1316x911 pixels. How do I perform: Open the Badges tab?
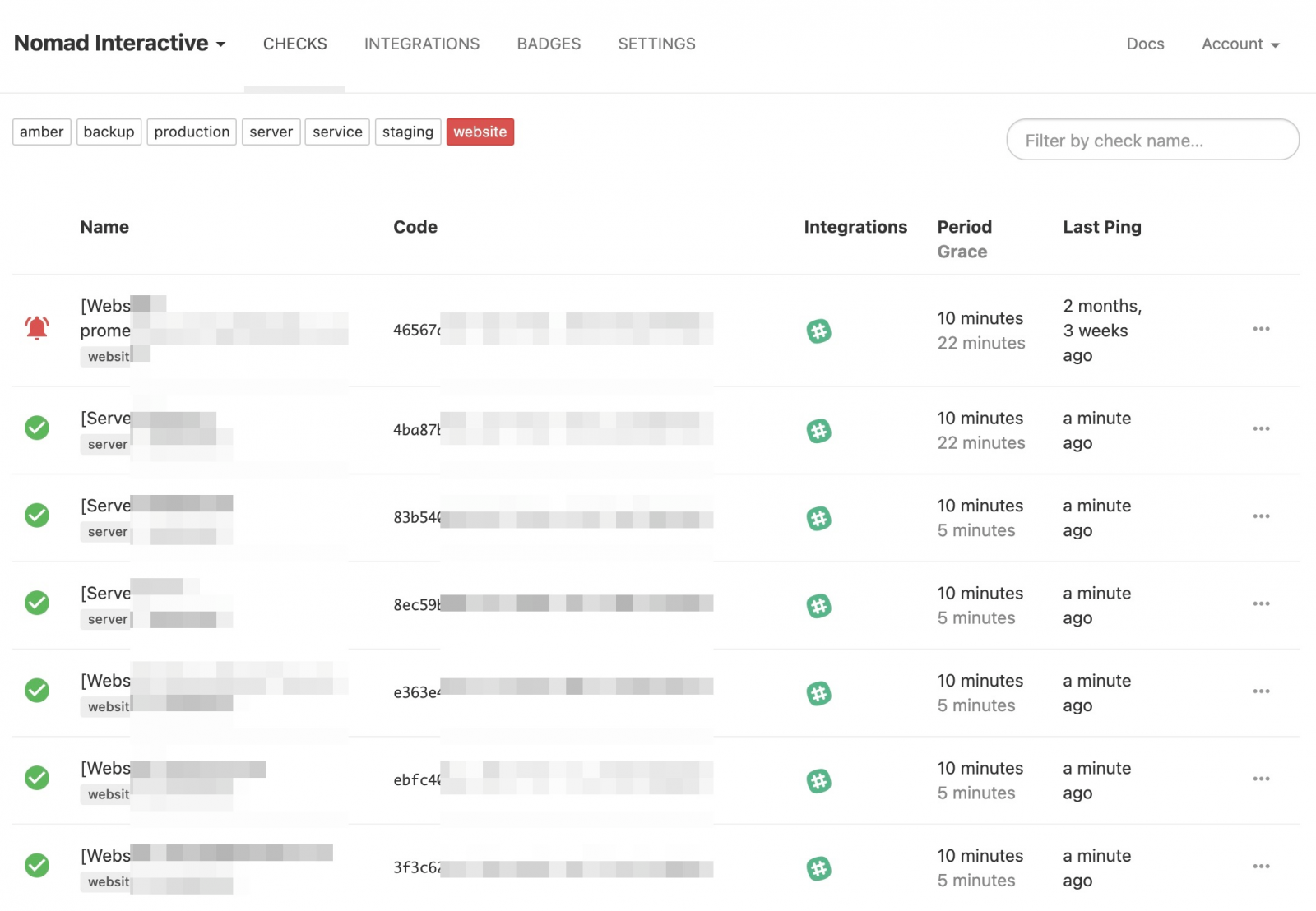pos(549,44)
